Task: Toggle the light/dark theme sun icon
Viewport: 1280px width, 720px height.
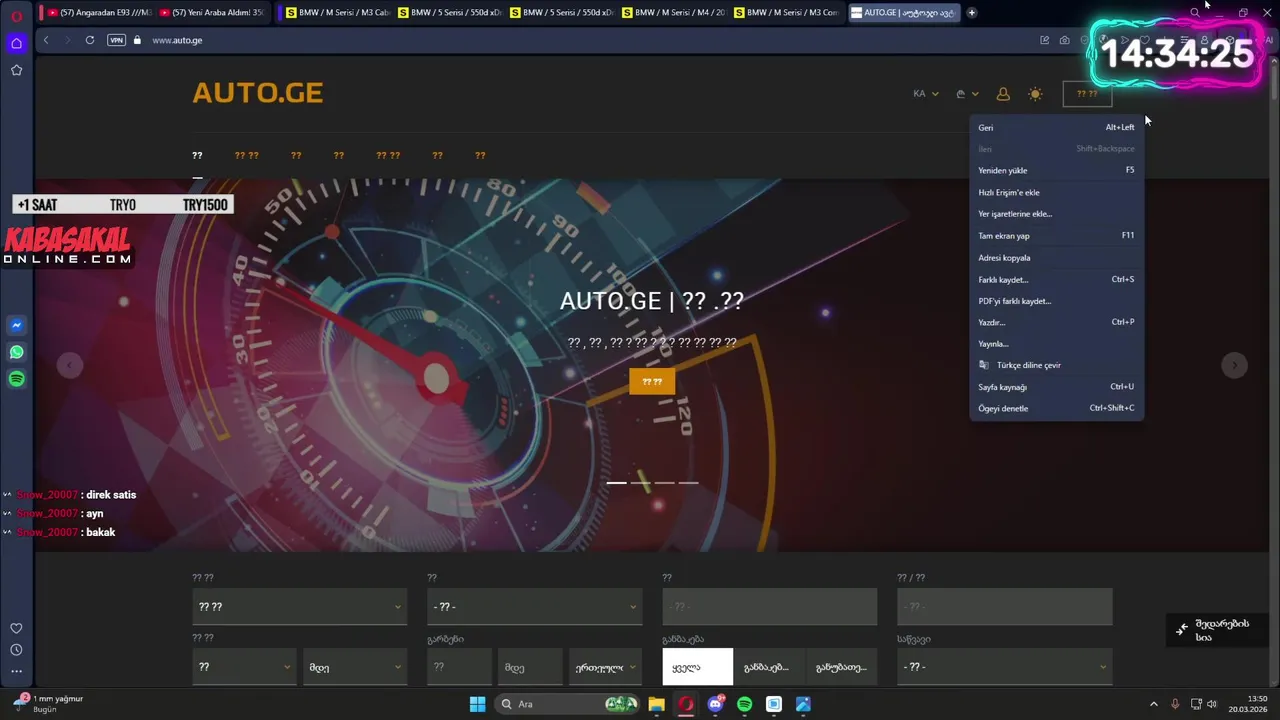Action: click(x=1035, y=94)
